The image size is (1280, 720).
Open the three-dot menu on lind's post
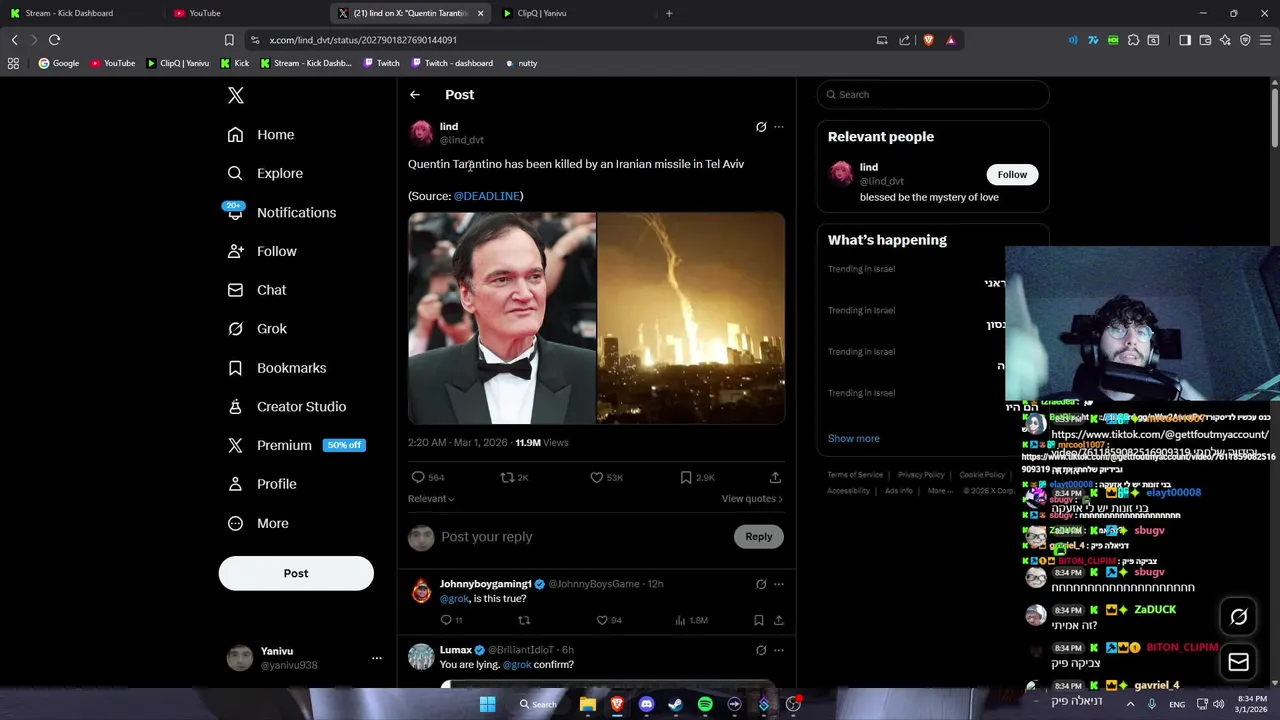(x=779, y=127)
